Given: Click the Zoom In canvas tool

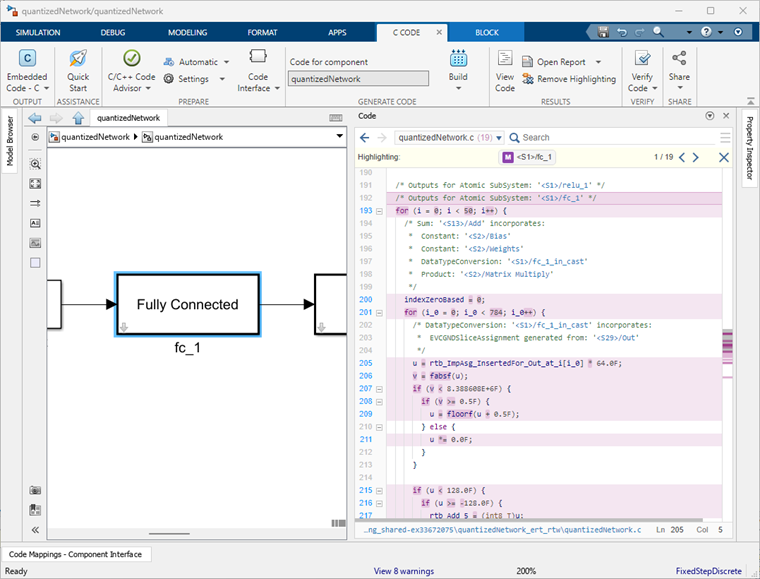Looking at the screenshot, I should (35, 164).
